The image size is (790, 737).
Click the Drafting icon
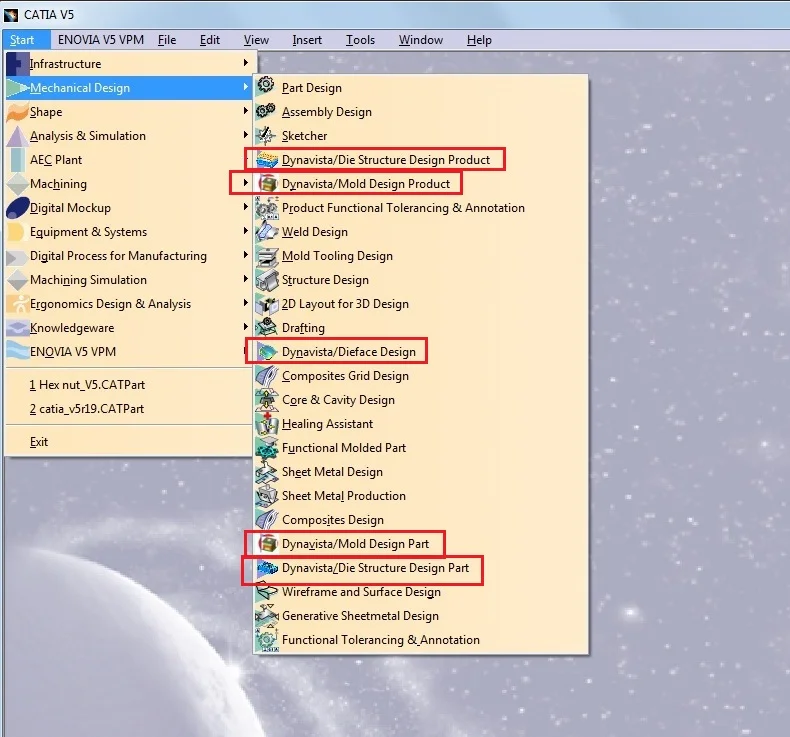coord(267,327)
